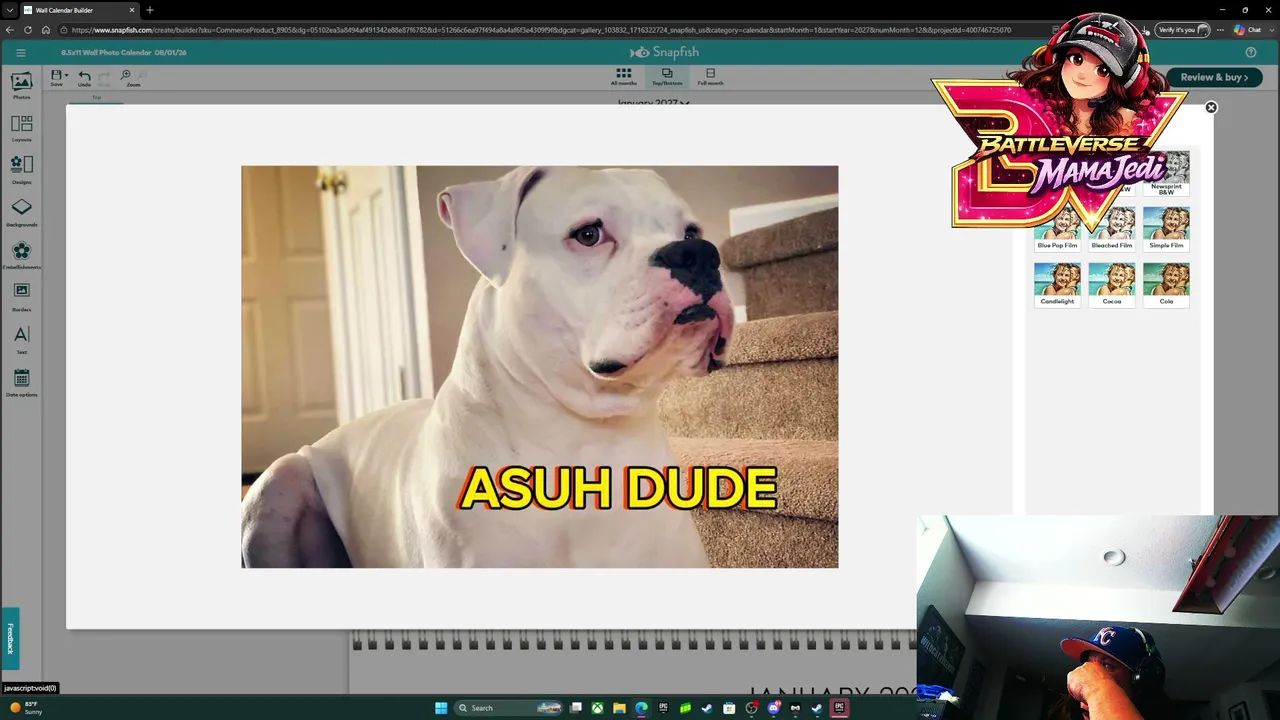The image size is (1280, 720).
Task: Open the Layouts panel
Action: [21, 128]
